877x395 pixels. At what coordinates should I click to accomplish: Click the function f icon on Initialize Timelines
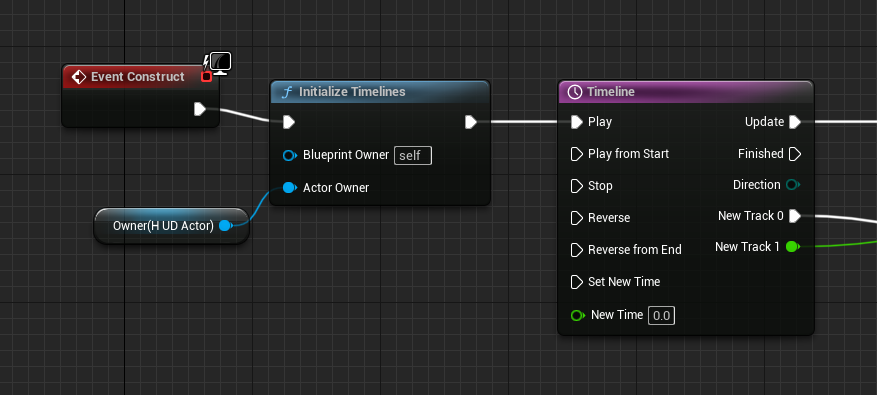(287, 92)
